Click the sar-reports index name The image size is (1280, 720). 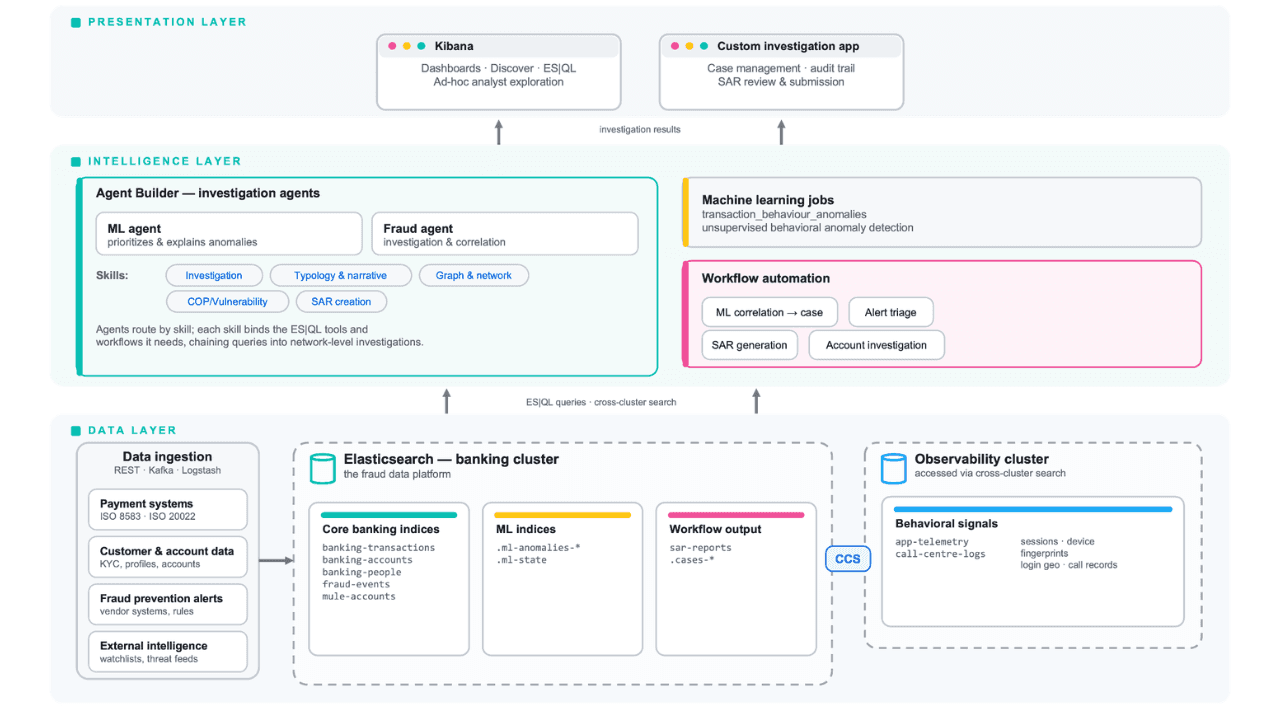tap(700, 548)
